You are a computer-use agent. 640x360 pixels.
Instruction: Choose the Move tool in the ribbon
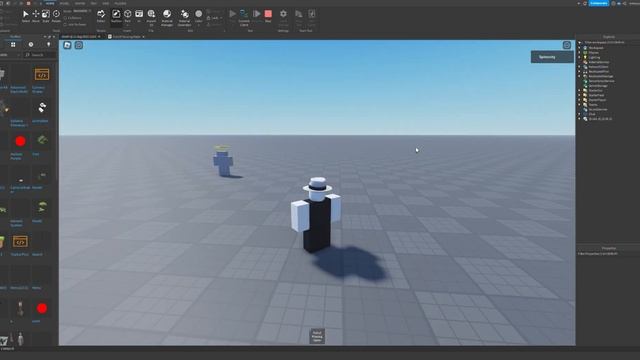click(x=36, y=16)
